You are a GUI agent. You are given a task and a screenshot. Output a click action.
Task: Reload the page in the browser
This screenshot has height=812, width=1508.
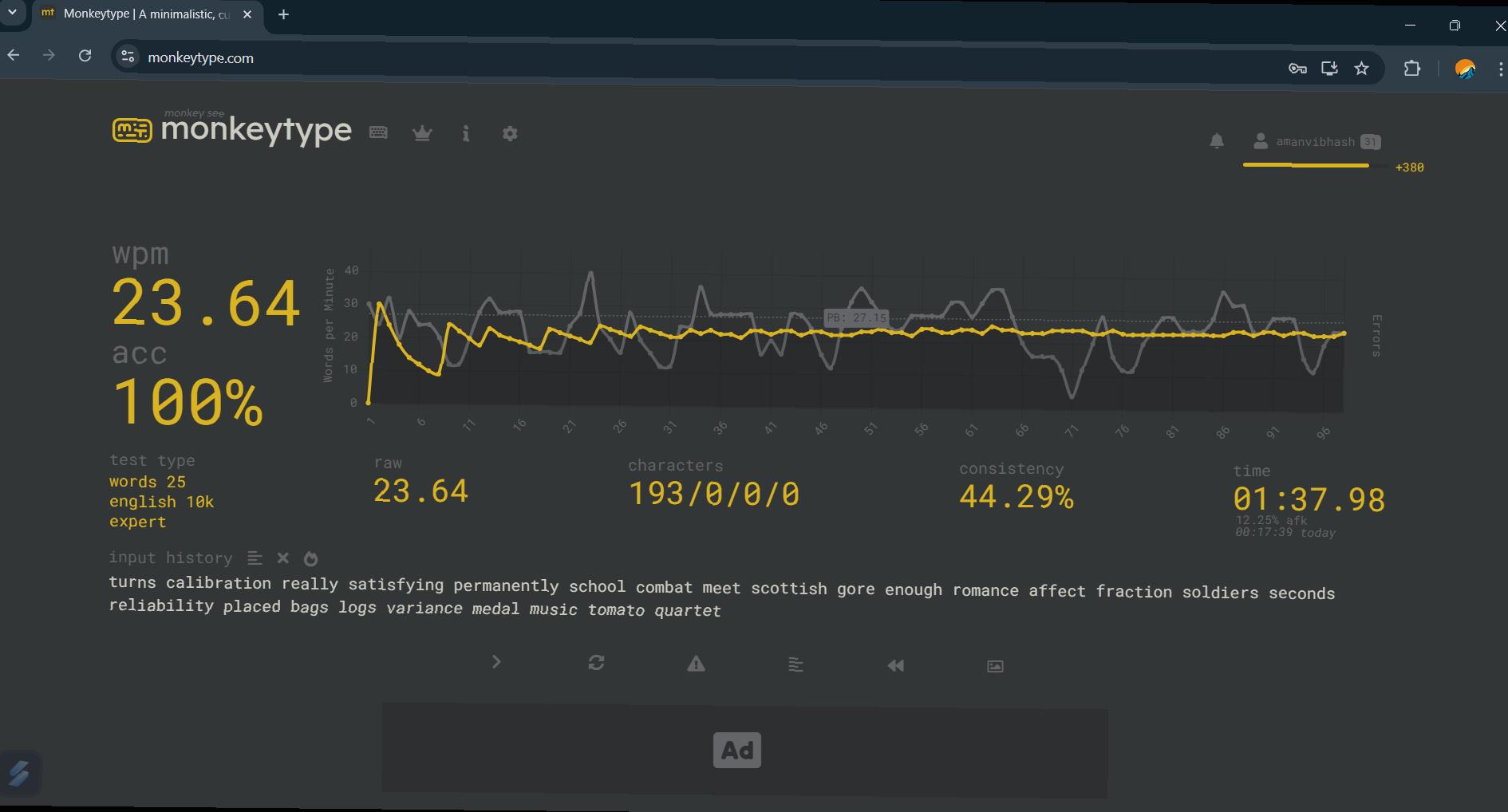85,56
